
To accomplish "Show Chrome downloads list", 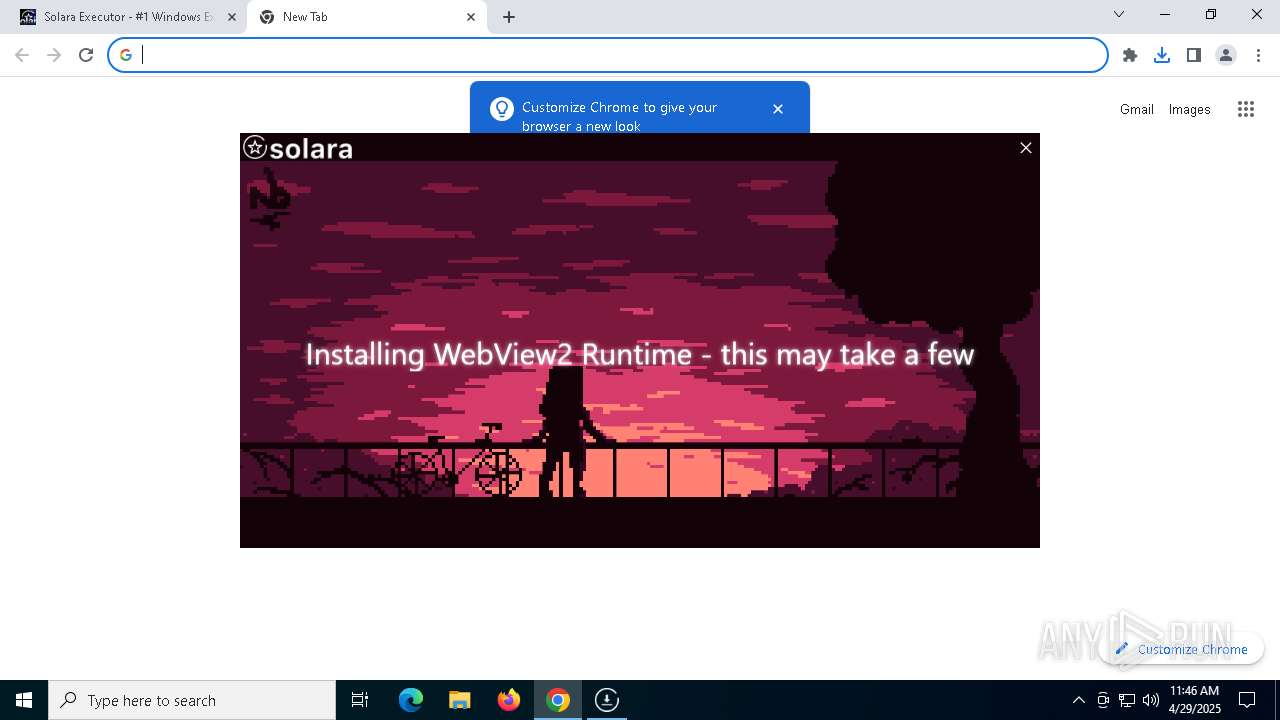I will point(1162,55).
